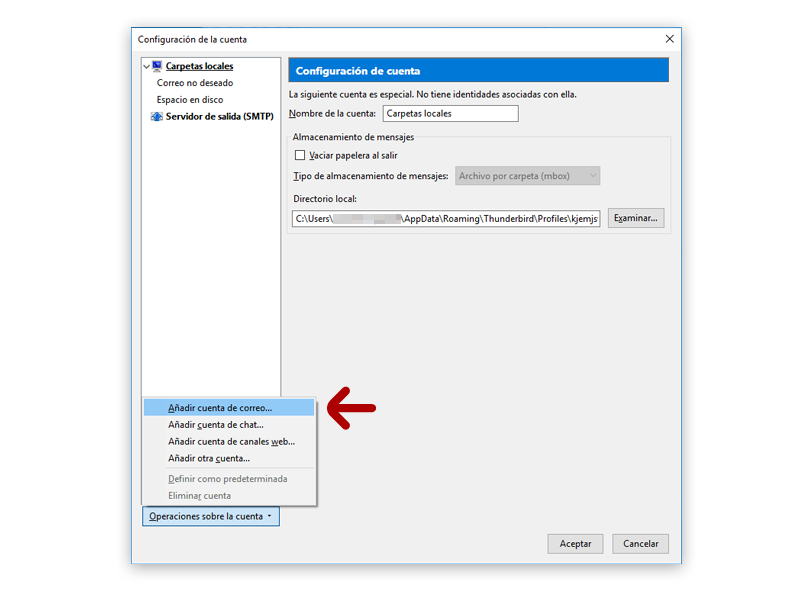Click the Configuración de cuenta header
The height and width of the screenshot is (596, 802).
coord(479,71)
